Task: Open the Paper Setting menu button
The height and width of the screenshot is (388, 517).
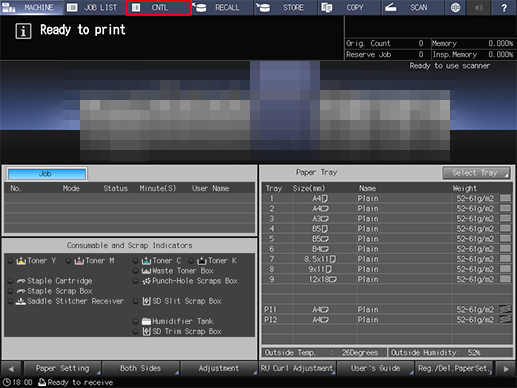Action: point(62,368)
